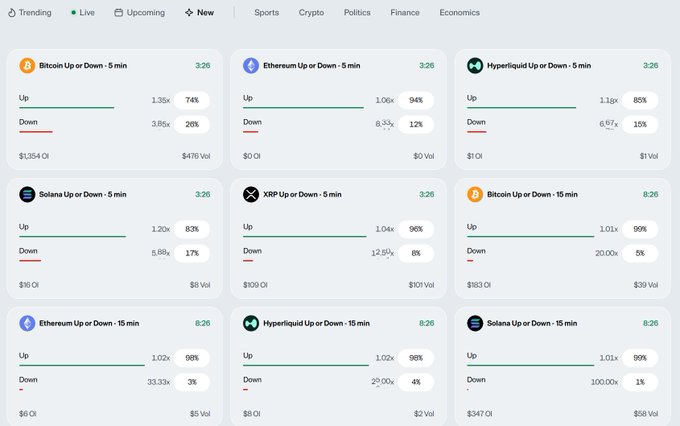Filter by Crypto category
The height and width of the screenshot is (426, 680).
[x=311, y=13]
